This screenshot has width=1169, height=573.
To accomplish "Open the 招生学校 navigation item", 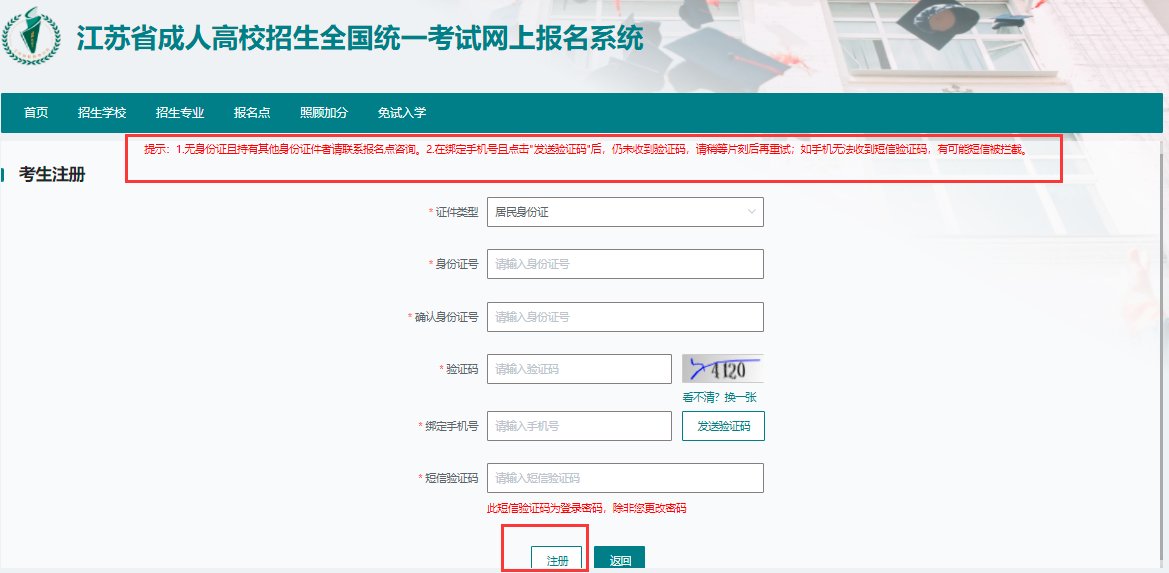I will [x=102, y=112].
